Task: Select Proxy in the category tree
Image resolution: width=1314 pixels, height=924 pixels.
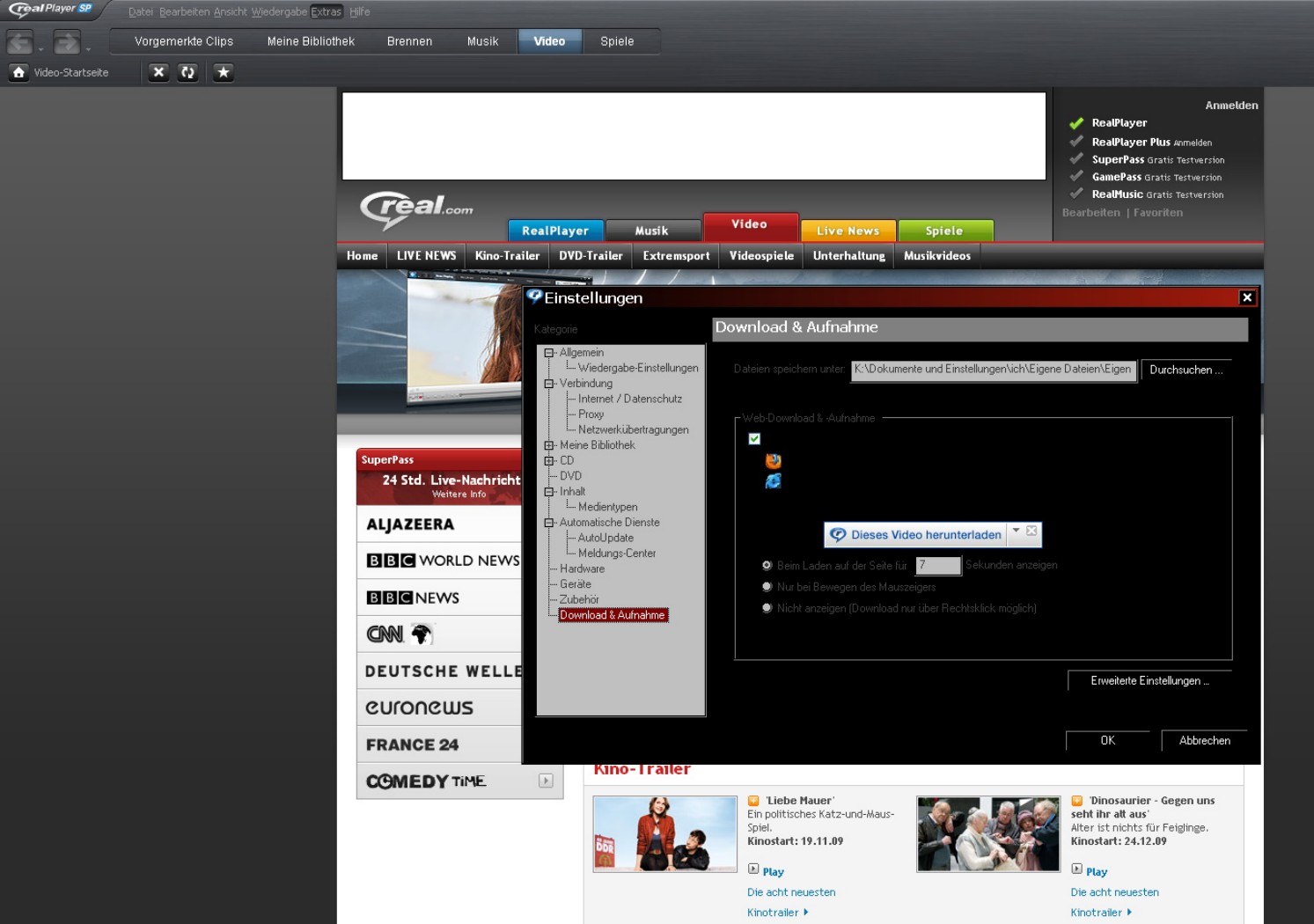Action: click(x=591, y=414)
